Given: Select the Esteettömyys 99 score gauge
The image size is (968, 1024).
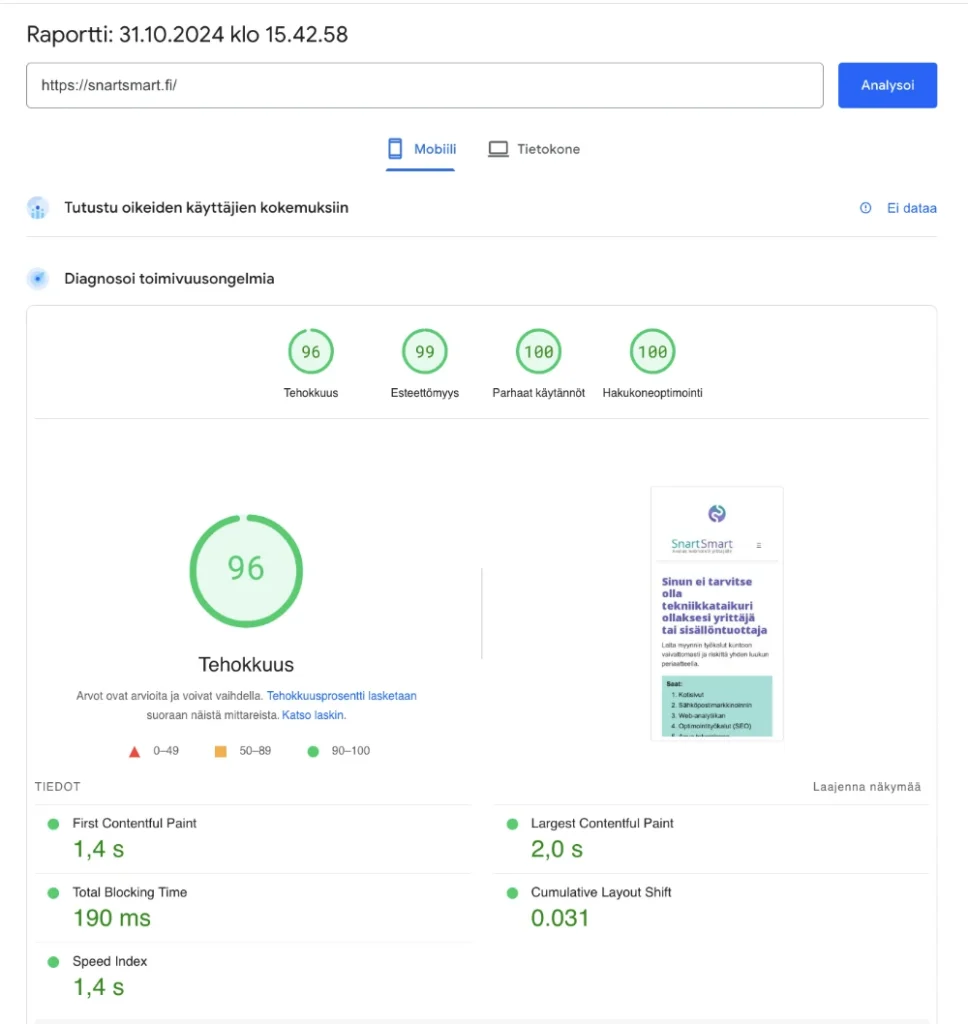Looking at the screenshot, I should pos(425,352).
